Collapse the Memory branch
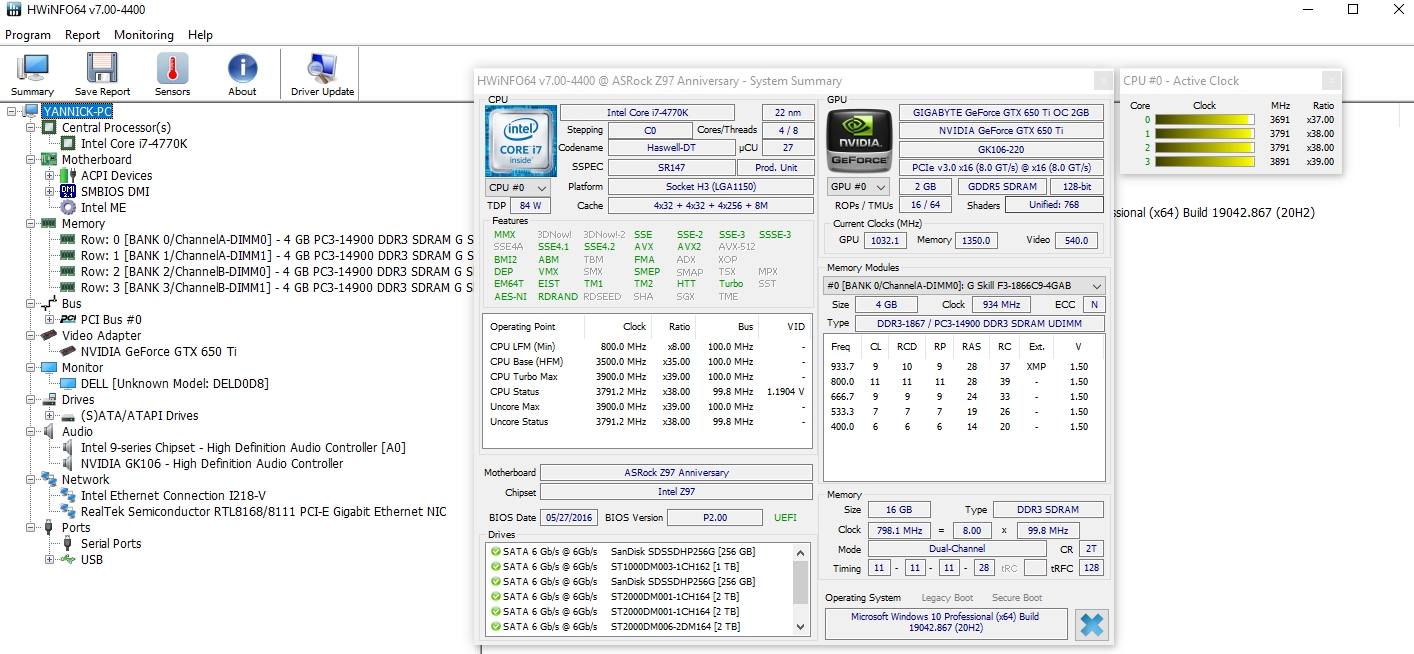The width and height of the screenshot is (1414, 654). pyautogui.click(x=30, y=223)
